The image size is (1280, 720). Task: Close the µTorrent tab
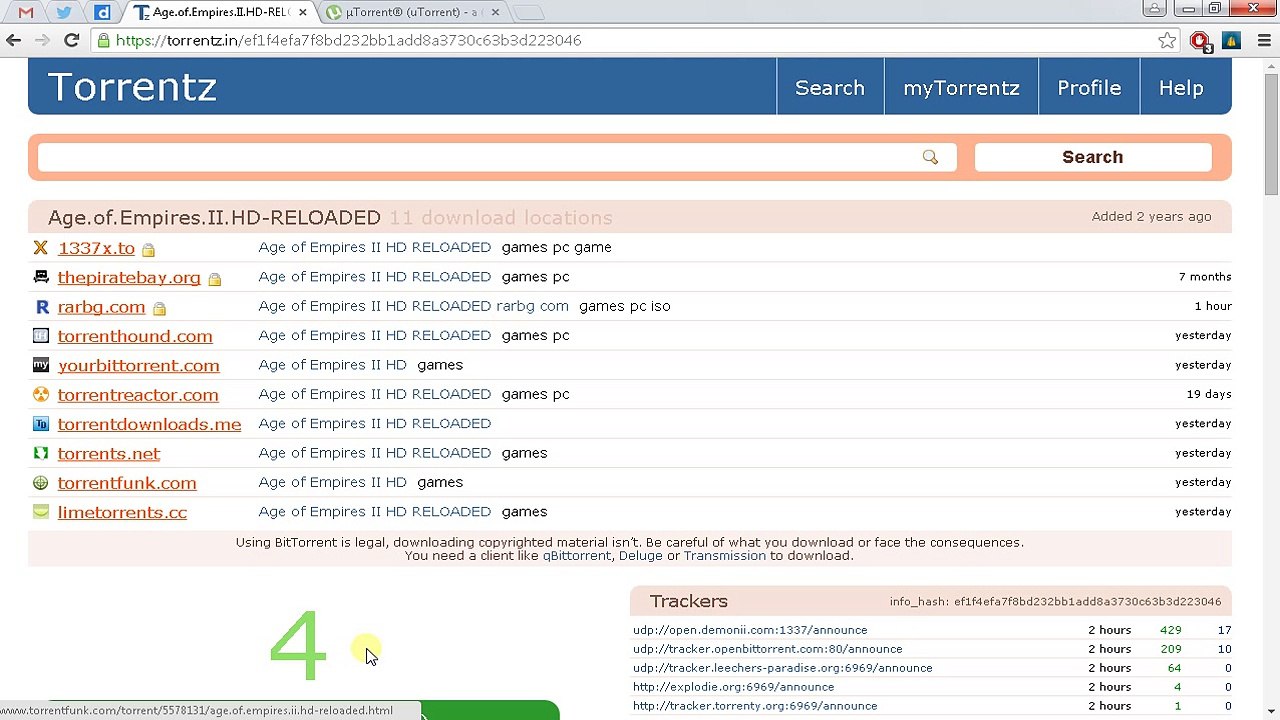(x=495, y=12)
